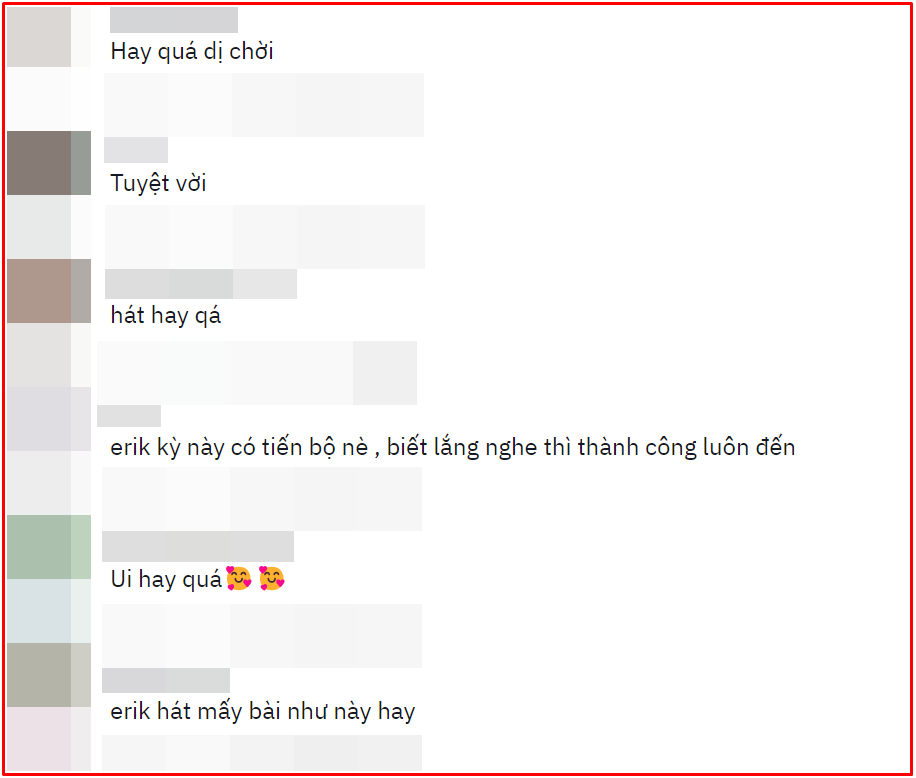This screenshot has width=916, height=778.
Task: Click the blurred username above "Hay quá dị chời"
Action: tap(174, 20)
